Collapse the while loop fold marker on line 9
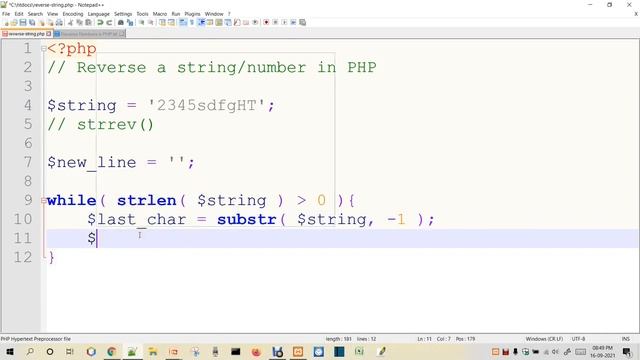The height and width of the screenshot is (360, 640). click(x=44, y=200)
